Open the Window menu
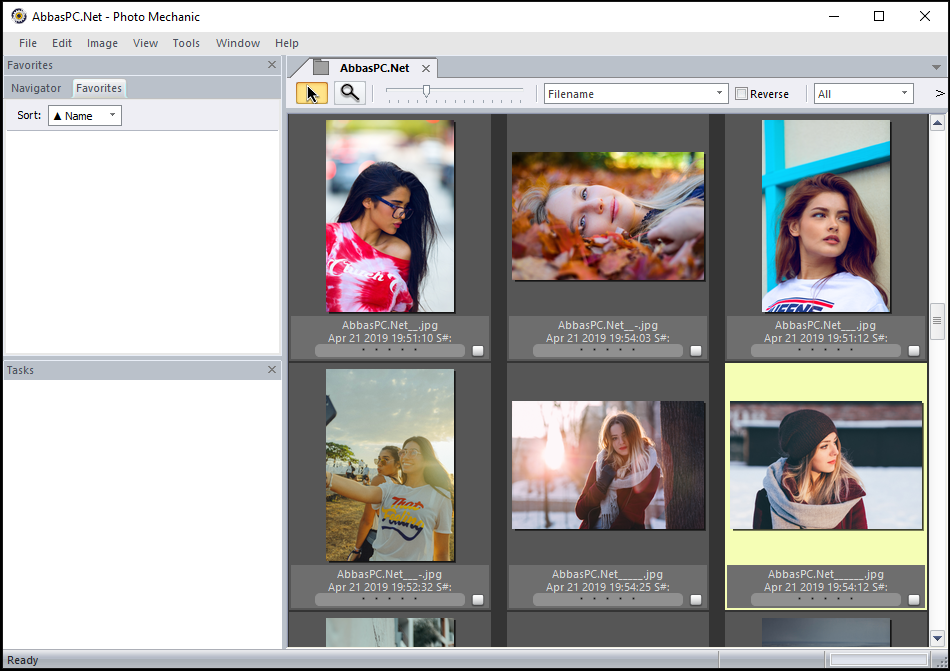 (238, 43)
